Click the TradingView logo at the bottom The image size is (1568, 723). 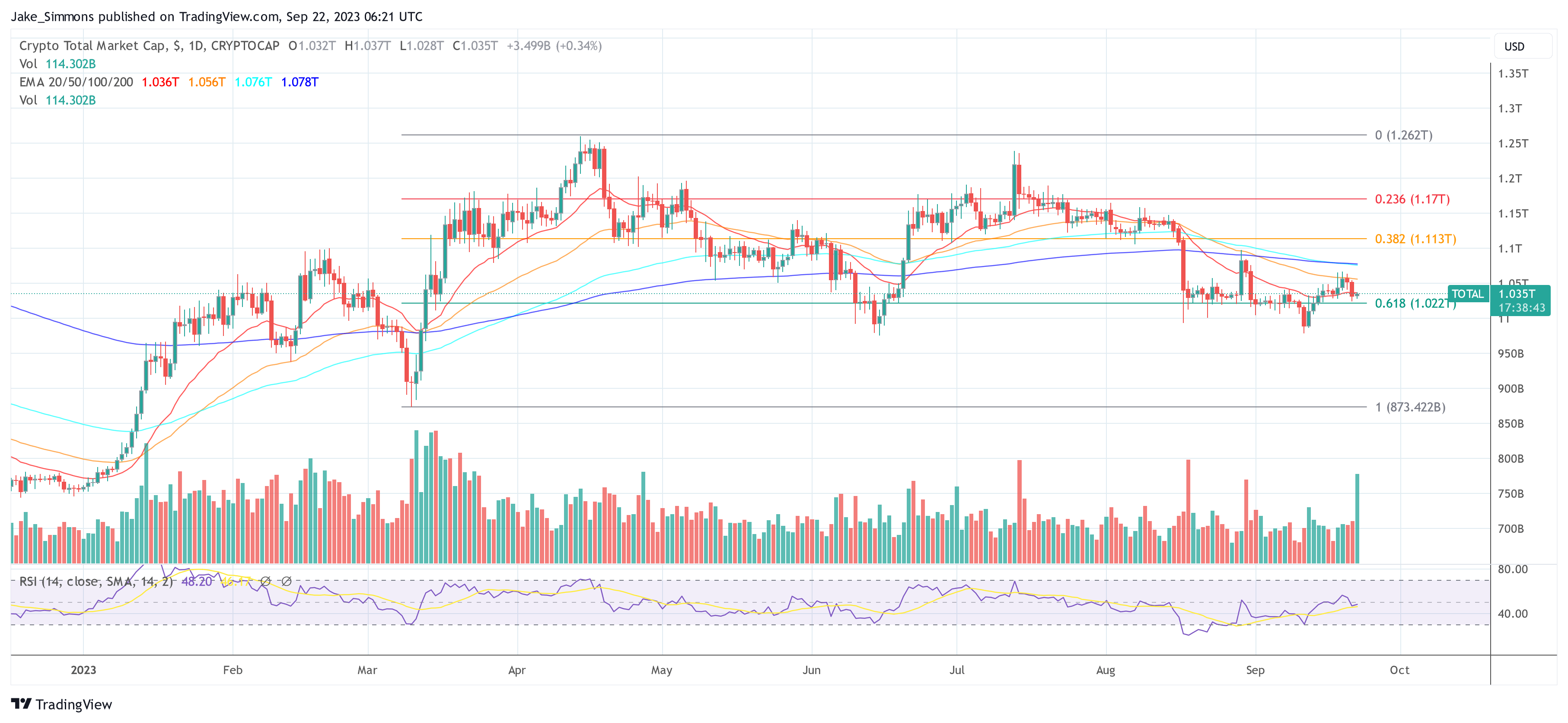61,704
